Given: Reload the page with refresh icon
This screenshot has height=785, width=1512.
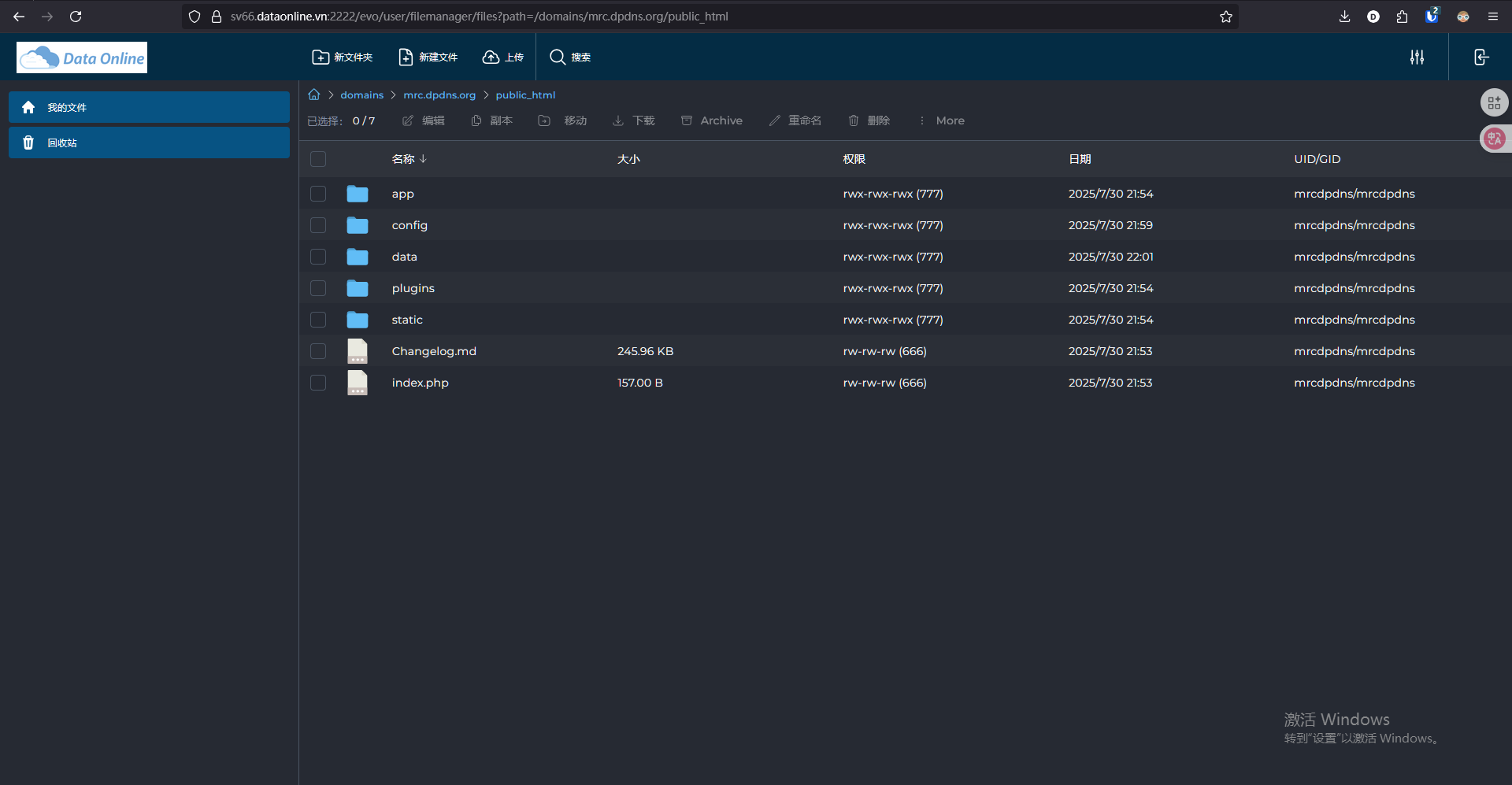Looking at the screenshot, I should point(76,17).
